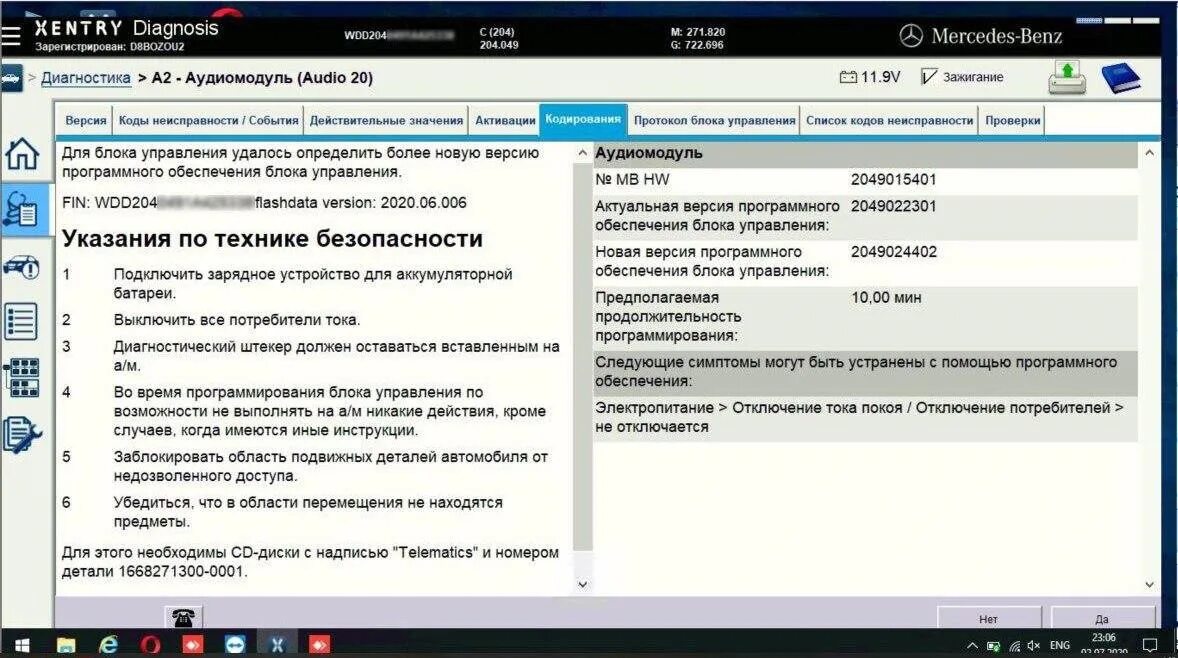The width and height of the screenshot is (1178, 658).
Task: Open the control unit grid sidebar icon
Action: pyautogui.click(x=22, y=377)
